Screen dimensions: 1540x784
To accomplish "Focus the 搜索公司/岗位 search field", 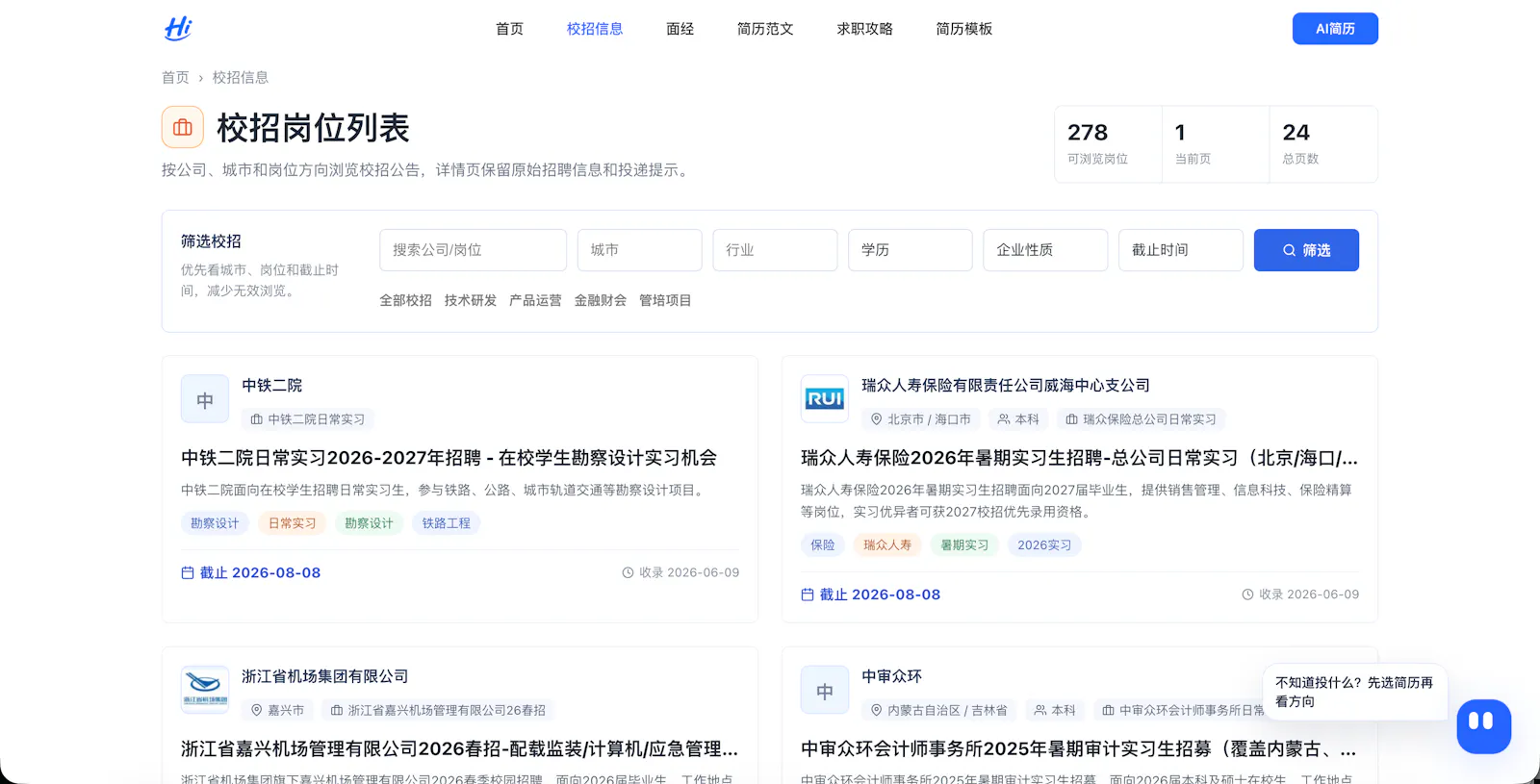I will pos(473,250).
